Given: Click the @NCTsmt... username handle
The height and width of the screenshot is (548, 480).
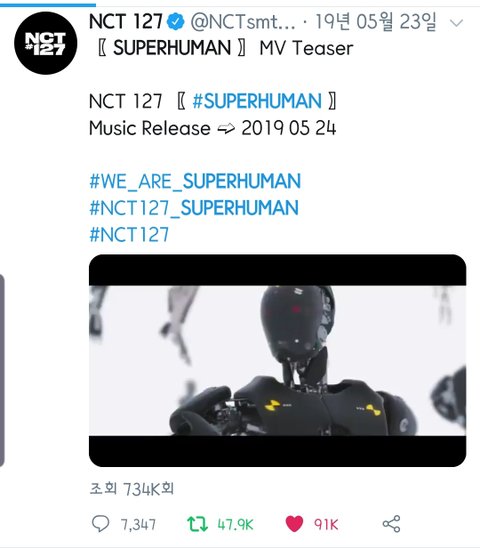Looking at the screenshot, I should click(243, 22).
